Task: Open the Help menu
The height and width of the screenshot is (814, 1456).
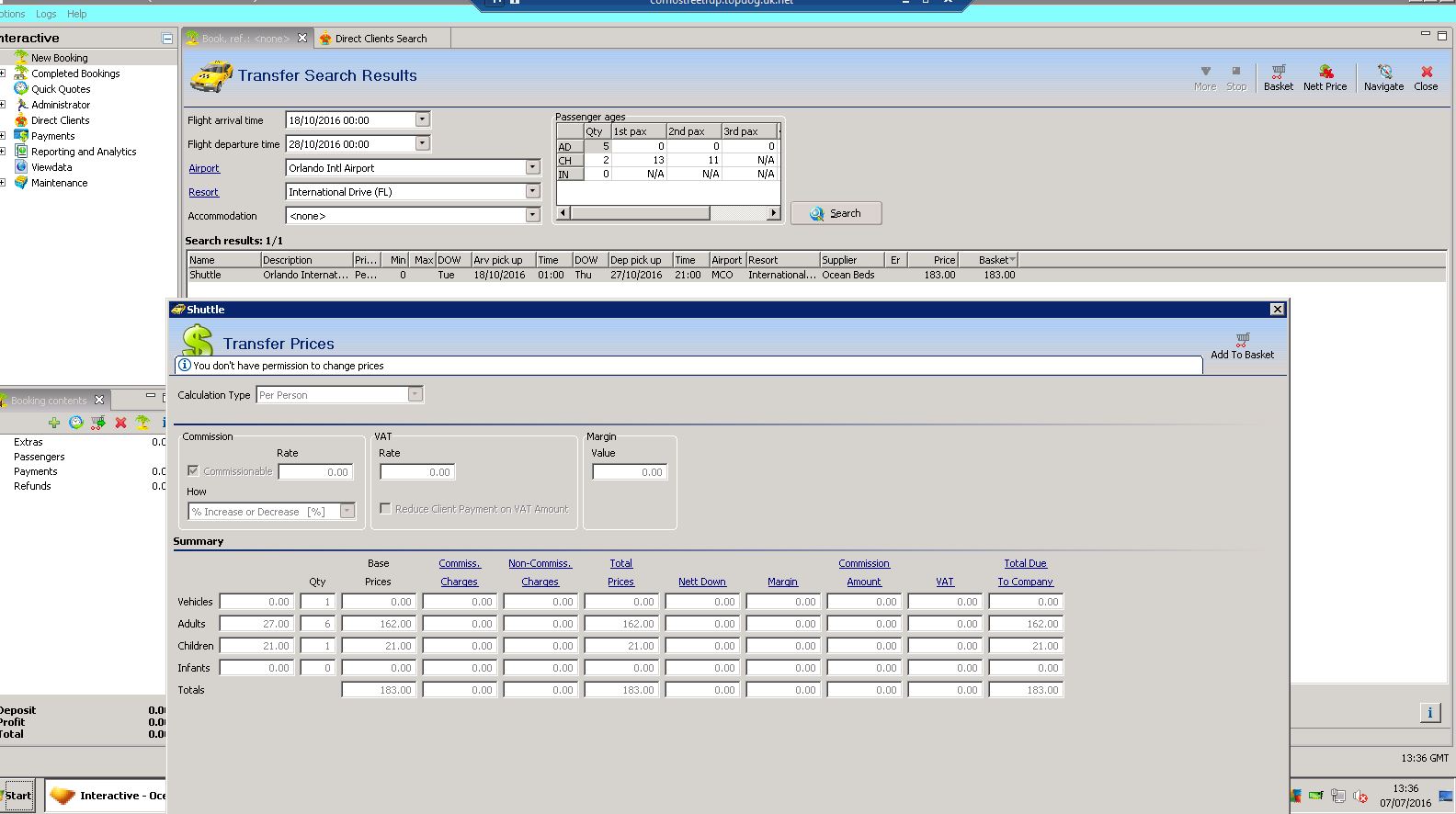Action: 77,14
